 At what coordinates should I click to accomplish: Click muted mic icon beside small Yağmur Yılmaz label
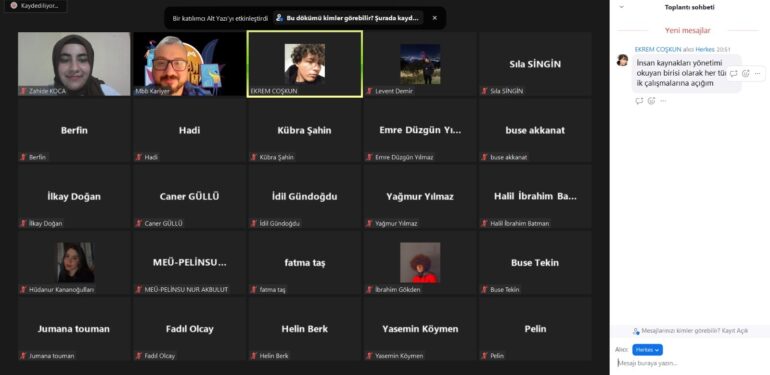pos(369,223)
